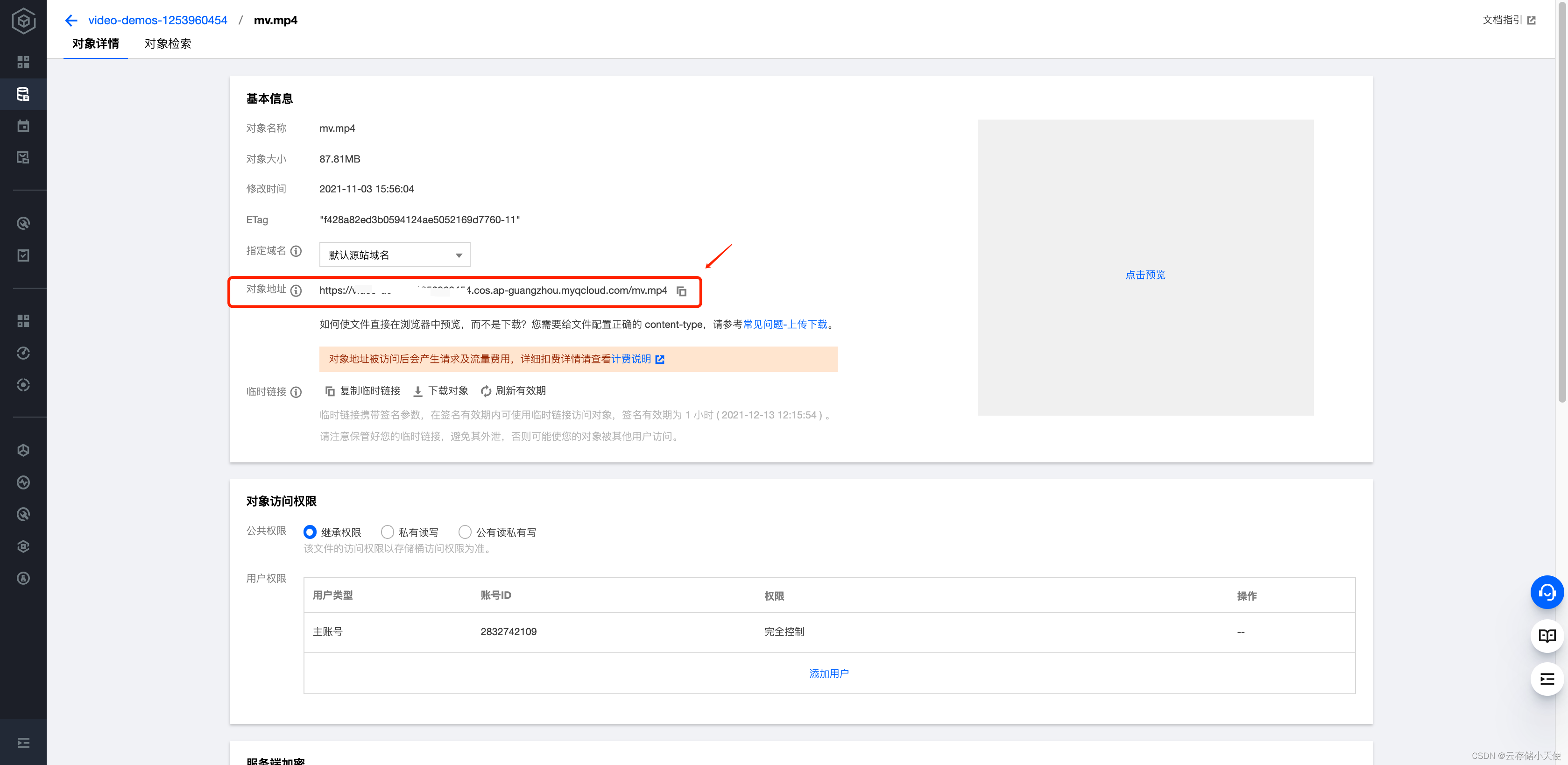Select the 私有读写 radio option
Image resolution: width=1568 pixels, height=765 pixels.
(x=387, y=532)
